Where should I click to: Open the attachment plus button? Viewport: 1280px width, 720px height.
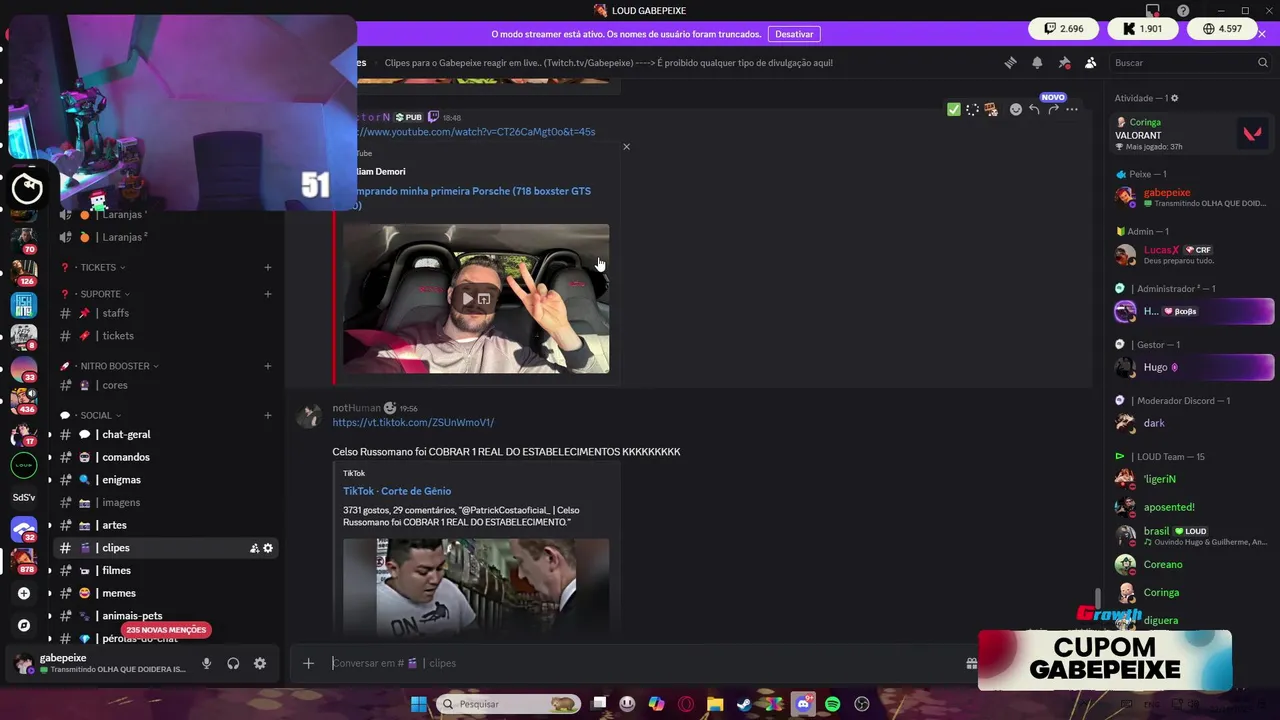pyautogui.click(x=308, y=663)
